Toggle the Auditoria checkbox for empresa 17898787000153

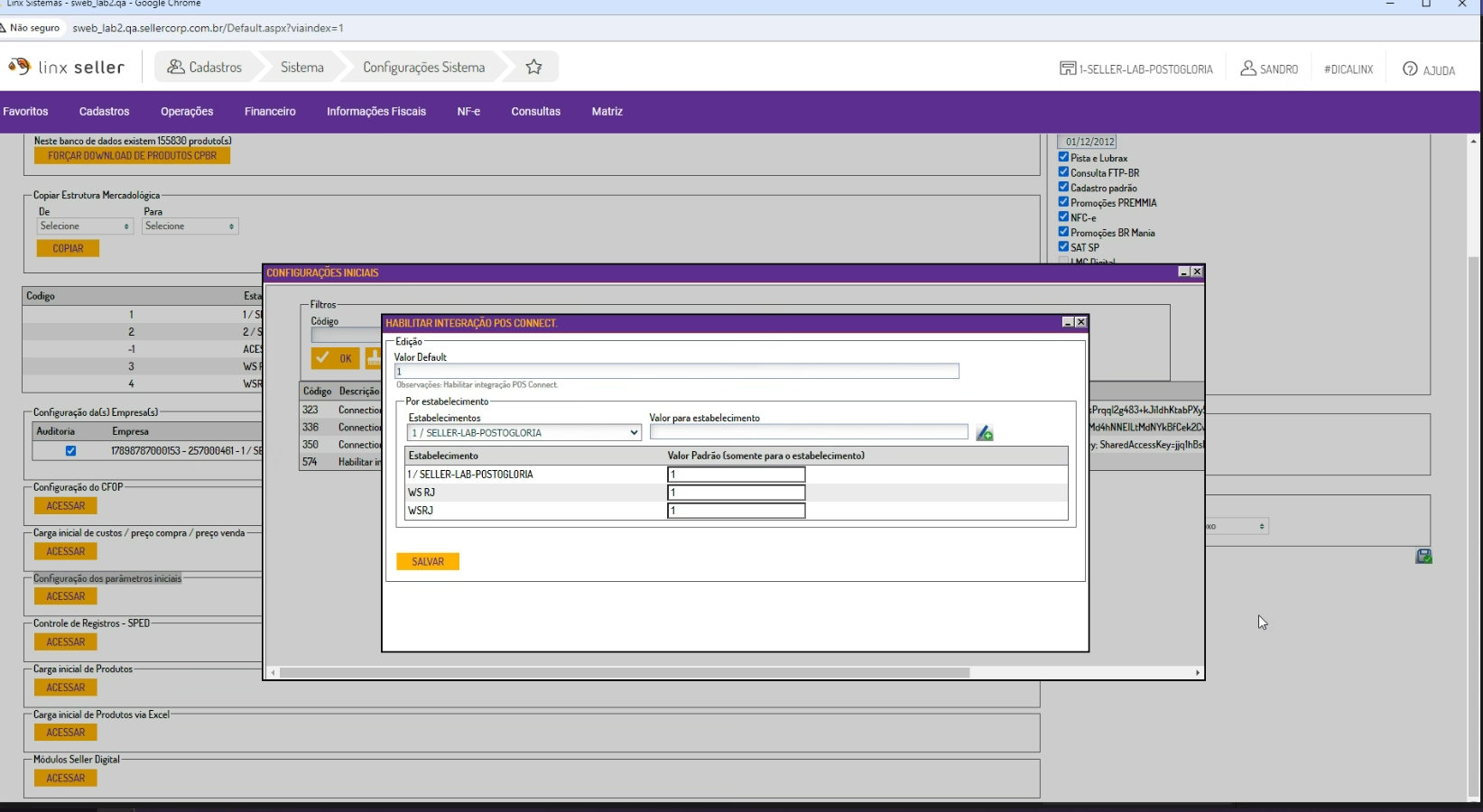pos(70,451)
